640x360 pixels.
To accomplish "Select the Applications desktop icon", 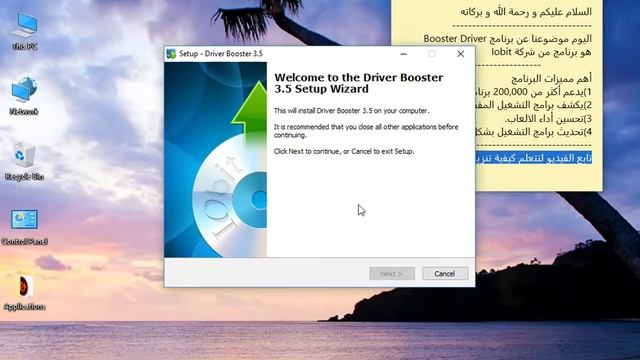I will point(24,293).
